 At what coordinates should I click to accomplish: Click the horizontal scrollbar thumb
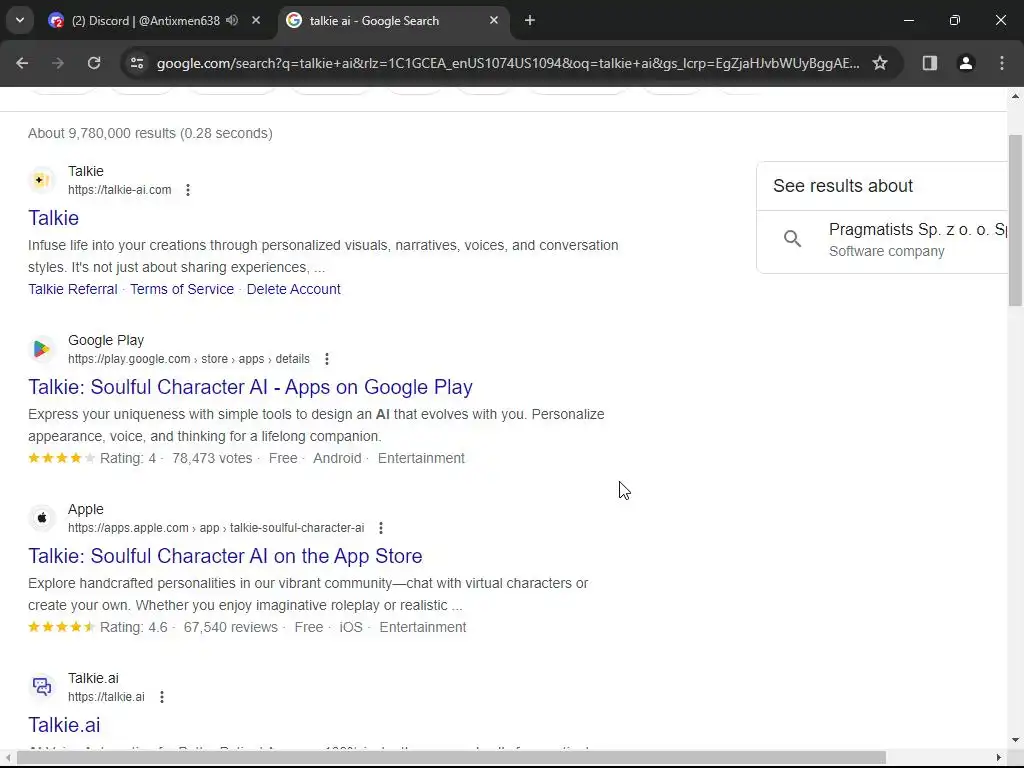click(451, 758)
